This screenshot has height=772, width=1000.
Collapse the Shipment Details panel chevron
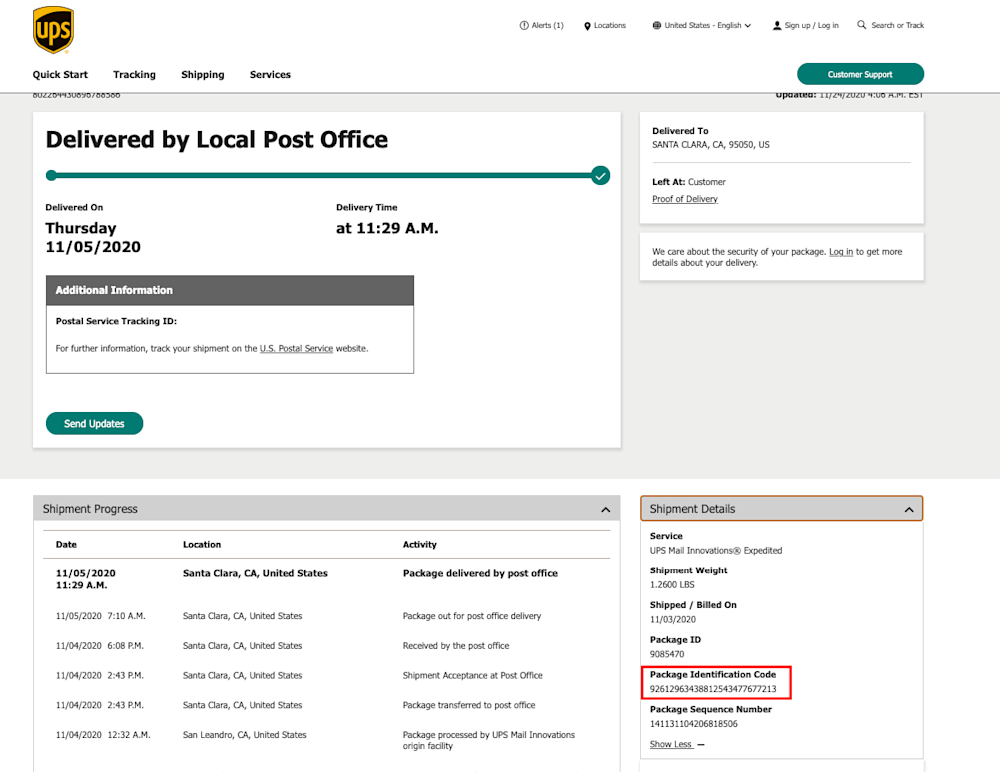(909, 510)
